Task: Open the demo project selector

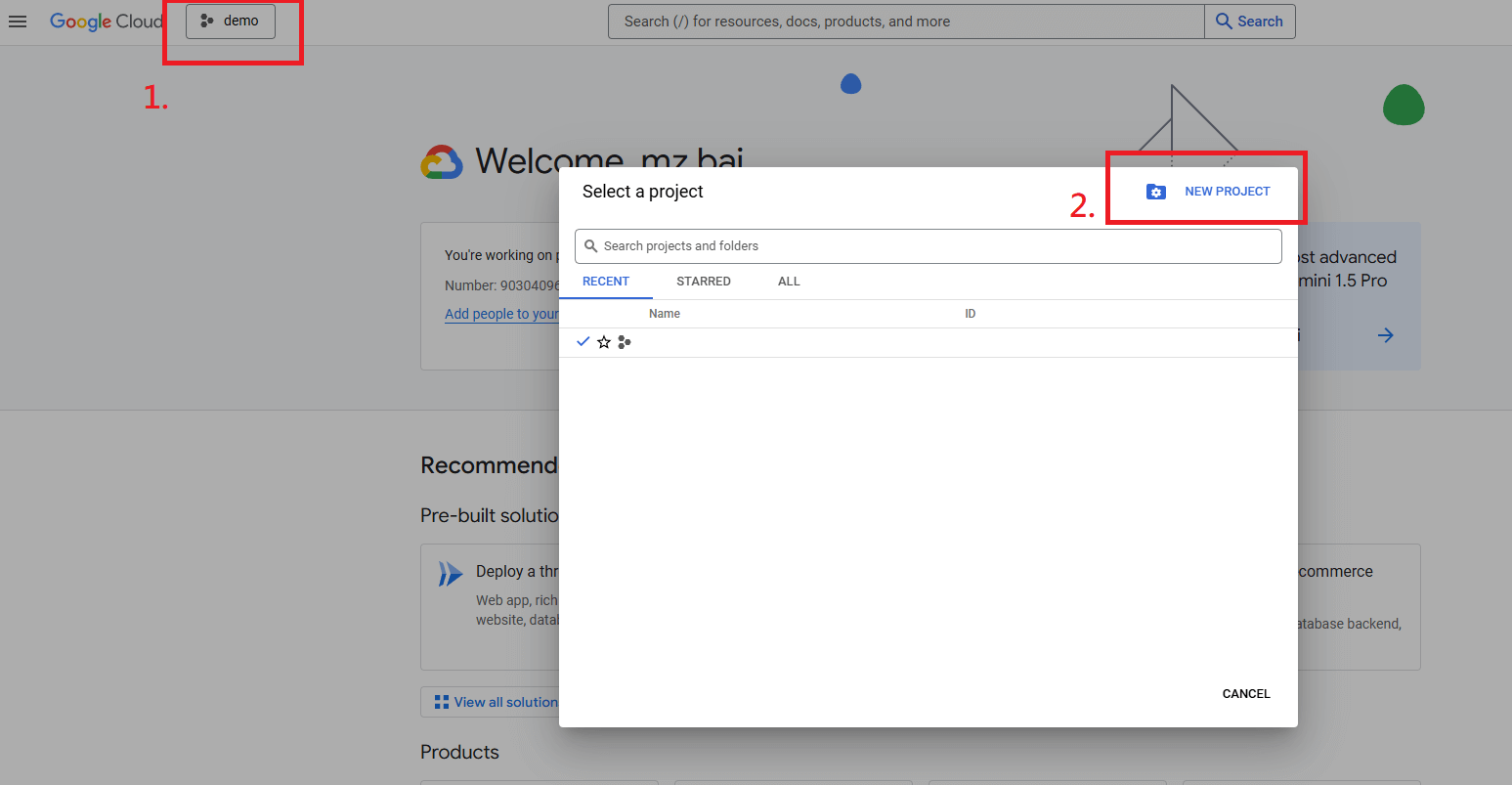Action: [231, 21]
